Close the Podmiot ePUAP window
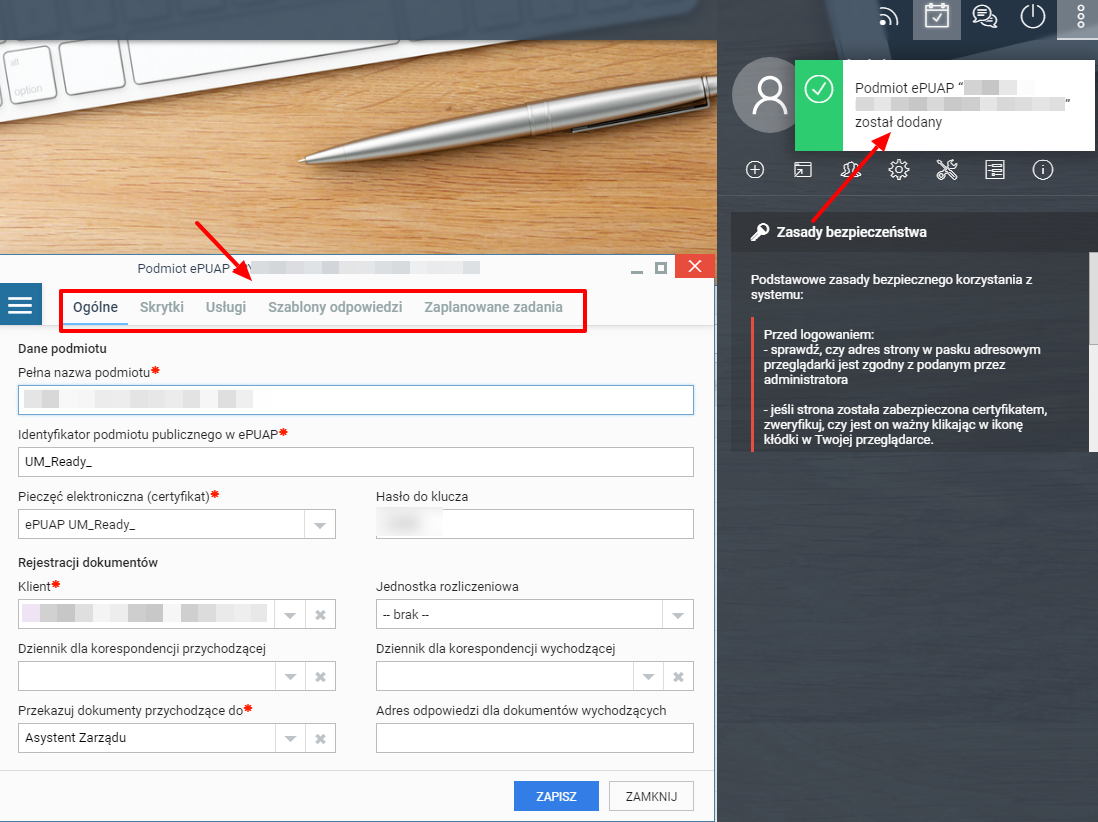The width and height of the screenshot is (1098, 822). pos(695,267)
